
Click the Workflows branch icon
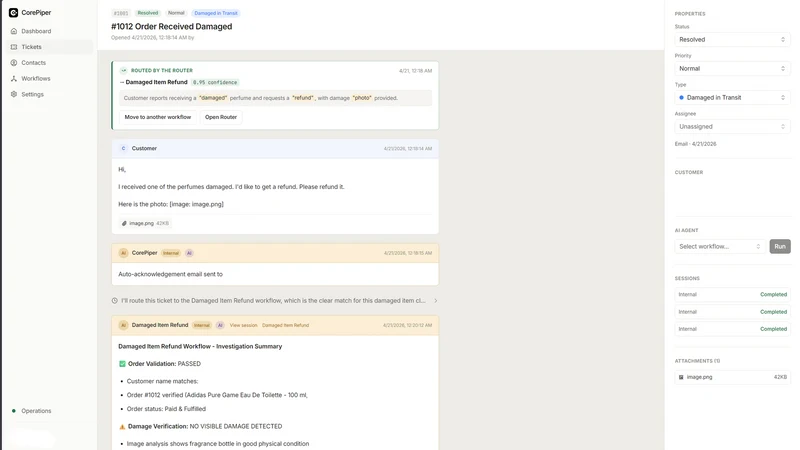click(14, 79)
